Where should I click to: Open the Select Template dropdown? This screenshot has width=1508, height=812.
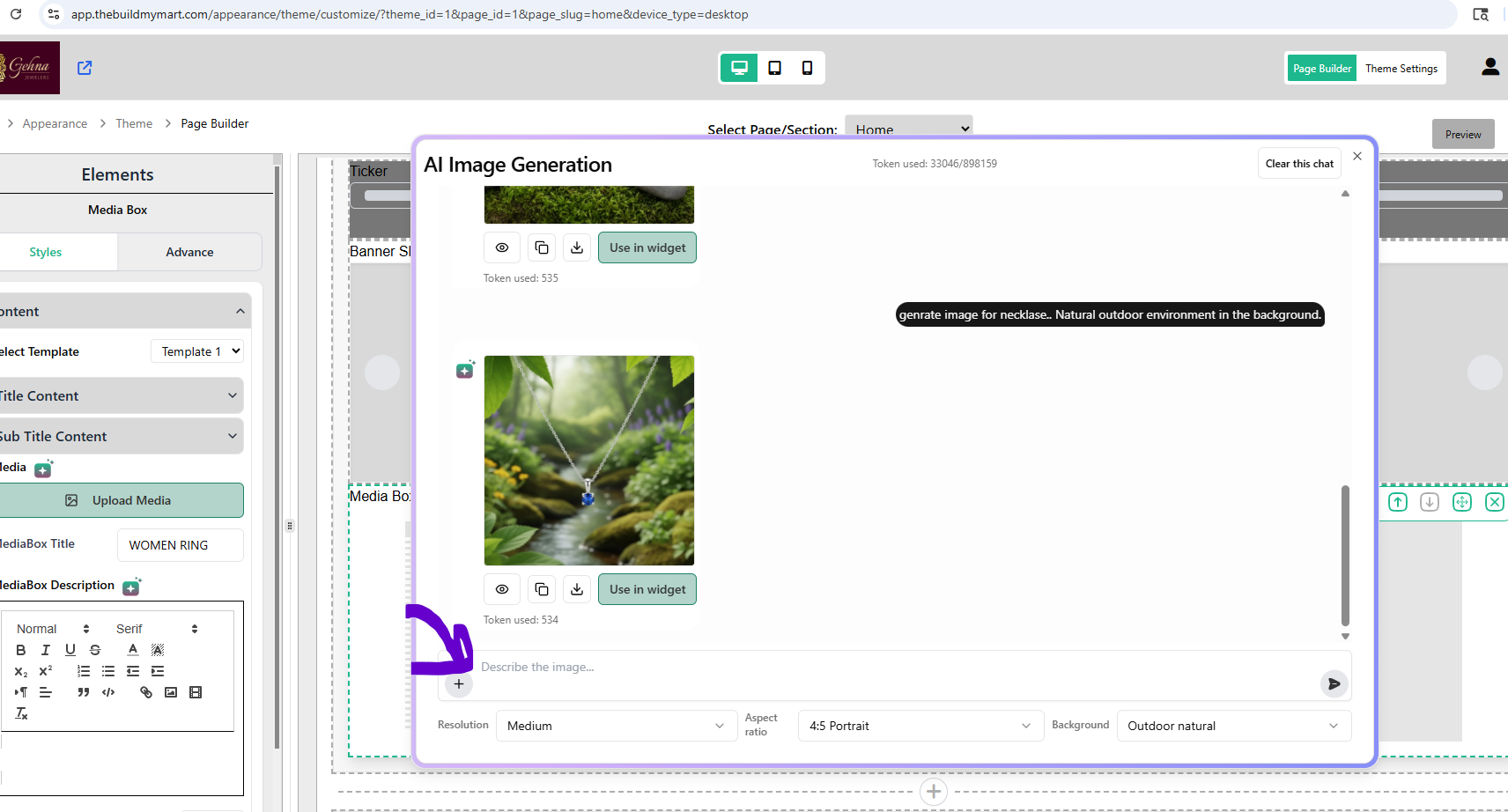(197, 351)
